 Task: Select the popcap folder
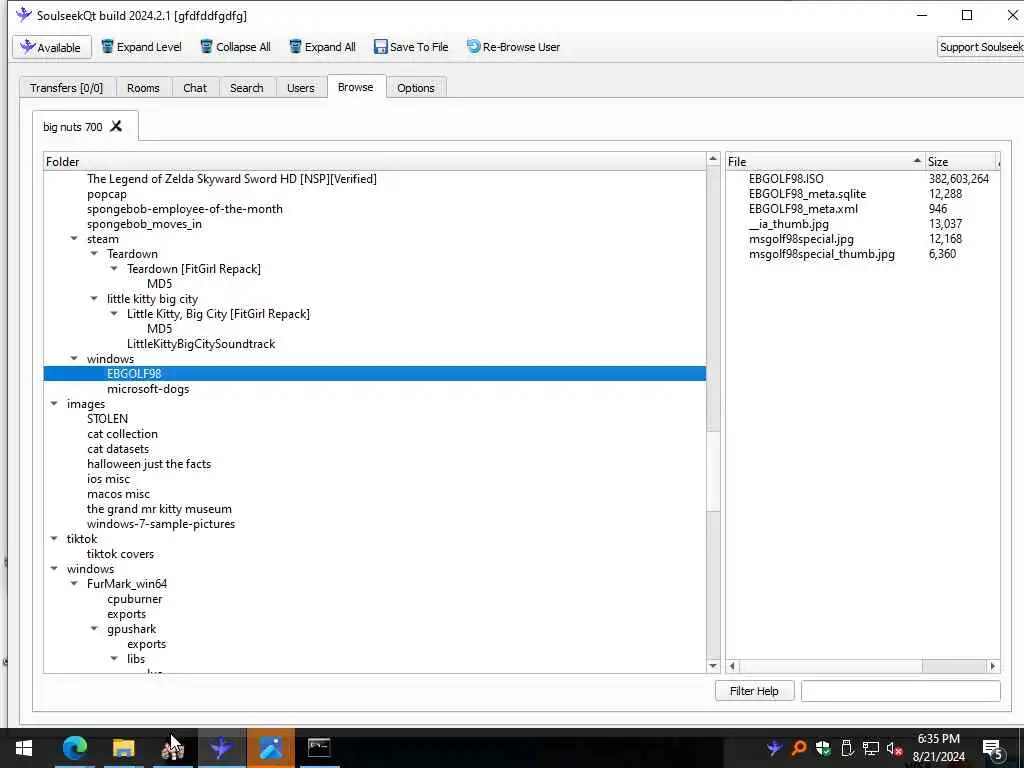tap(107, 194)
